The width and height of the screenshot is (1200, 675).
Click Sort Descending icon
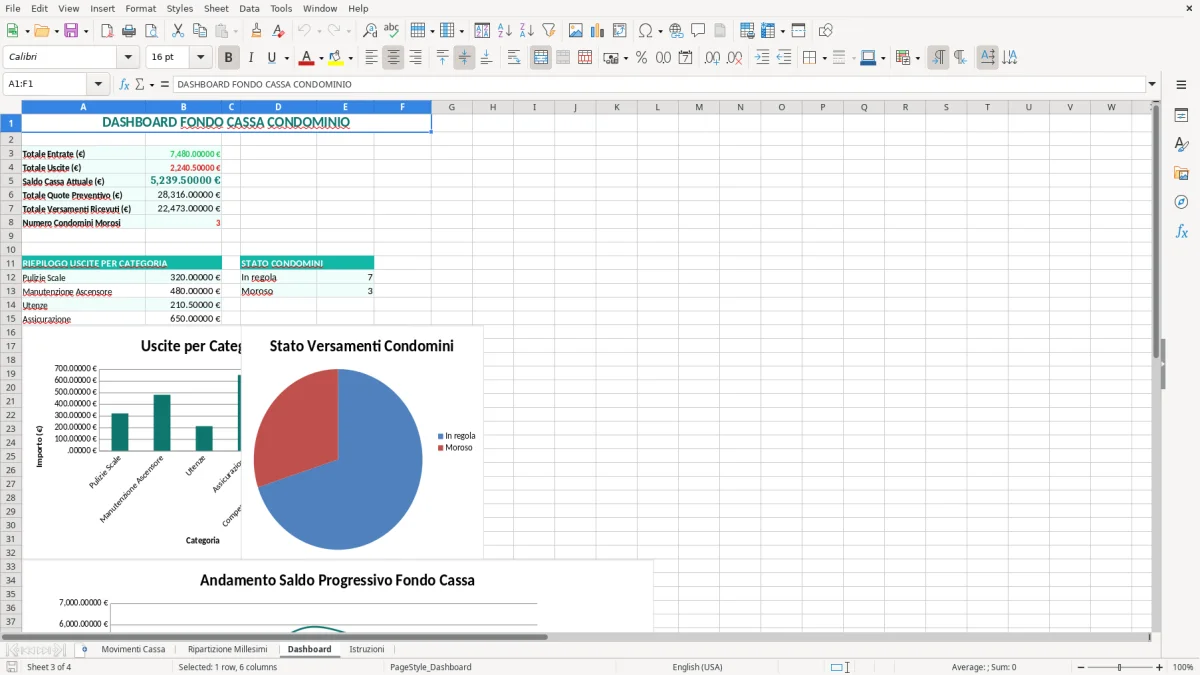pos(526,31)
